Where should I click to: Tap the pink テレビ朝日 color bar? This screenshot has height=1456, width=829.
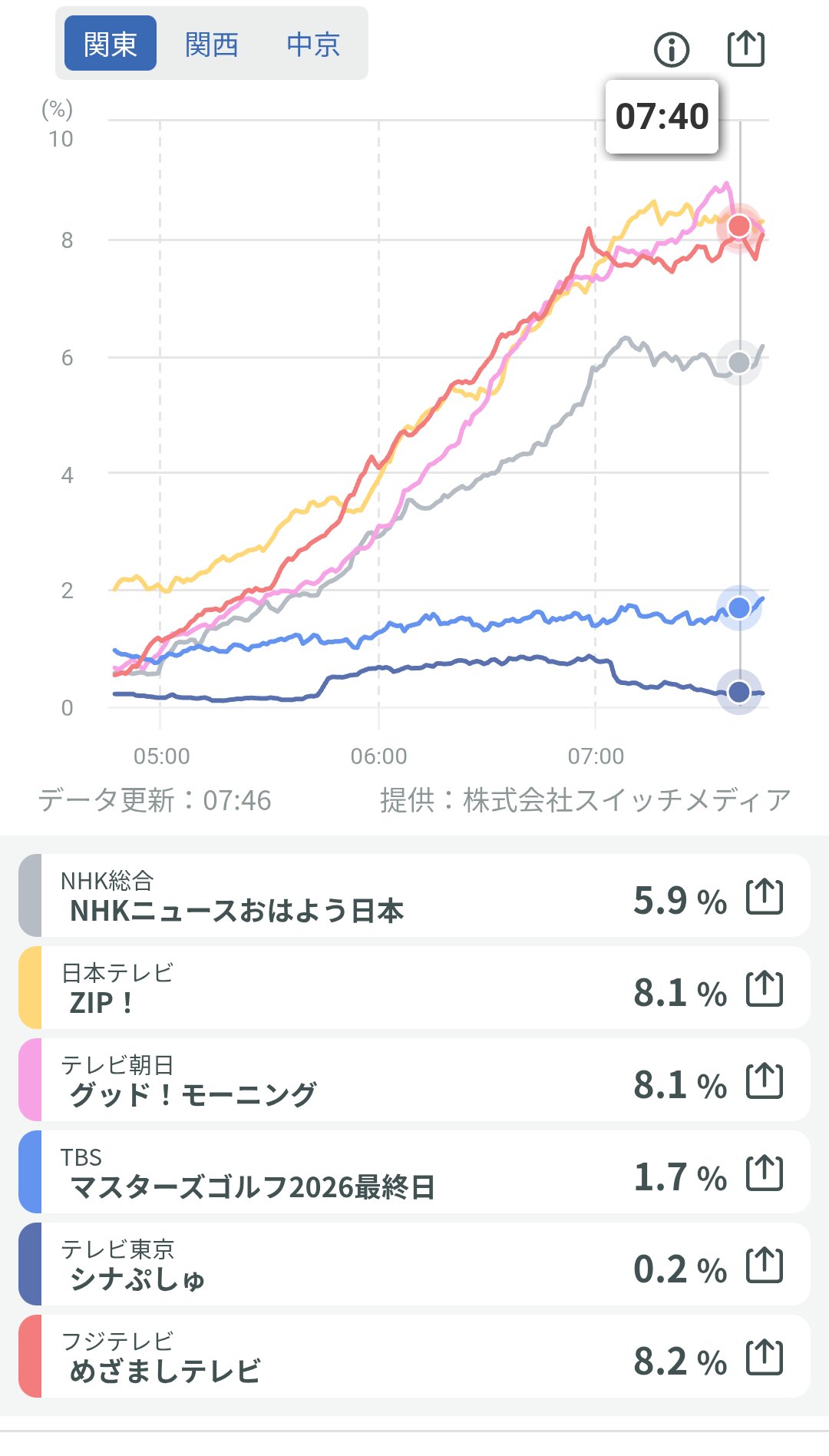click(x=30, y=1080)
